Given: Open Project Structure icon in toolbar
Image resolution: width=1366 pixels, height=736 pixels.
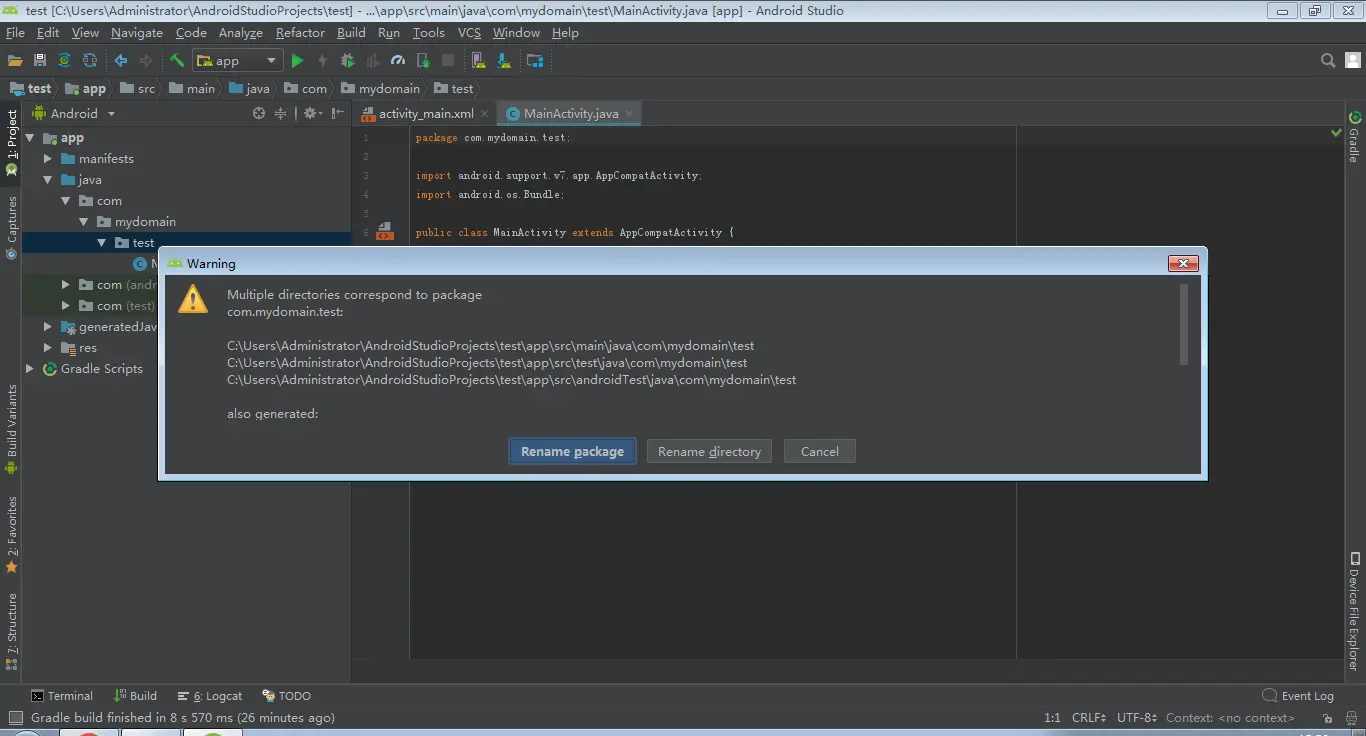Looking at the screenshot, I should 535,61.
